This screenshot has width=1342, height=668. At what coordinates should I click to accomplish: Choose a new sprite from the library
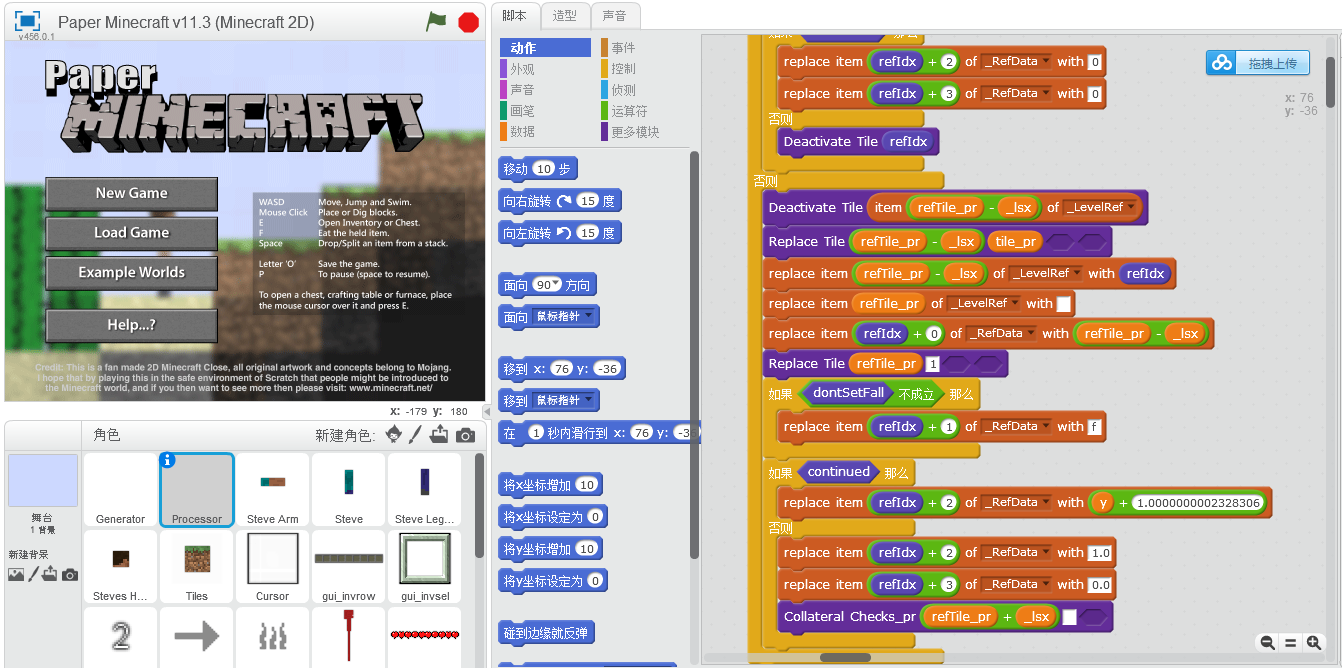[393, 435]
